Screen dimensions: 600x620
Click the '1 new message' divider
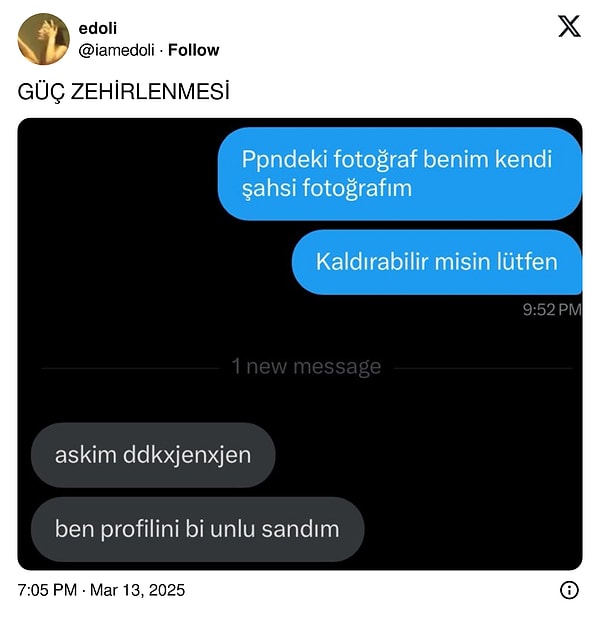pos(306,367)
